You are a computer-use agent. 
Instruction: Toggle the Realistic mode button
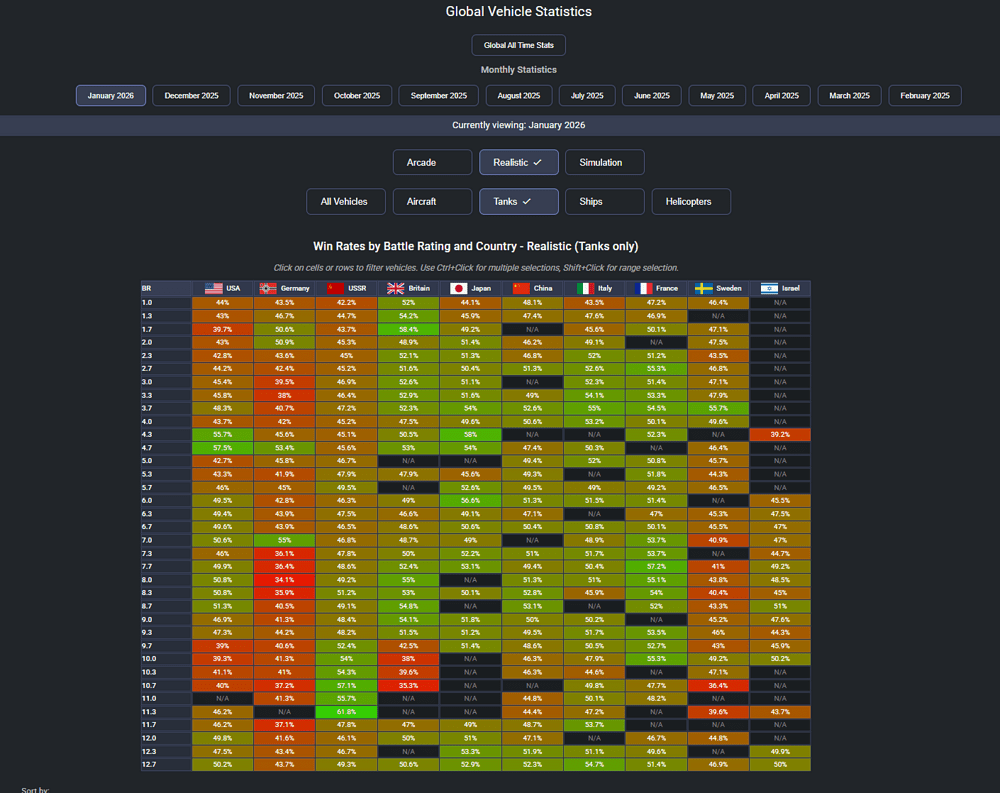point(518,162)
